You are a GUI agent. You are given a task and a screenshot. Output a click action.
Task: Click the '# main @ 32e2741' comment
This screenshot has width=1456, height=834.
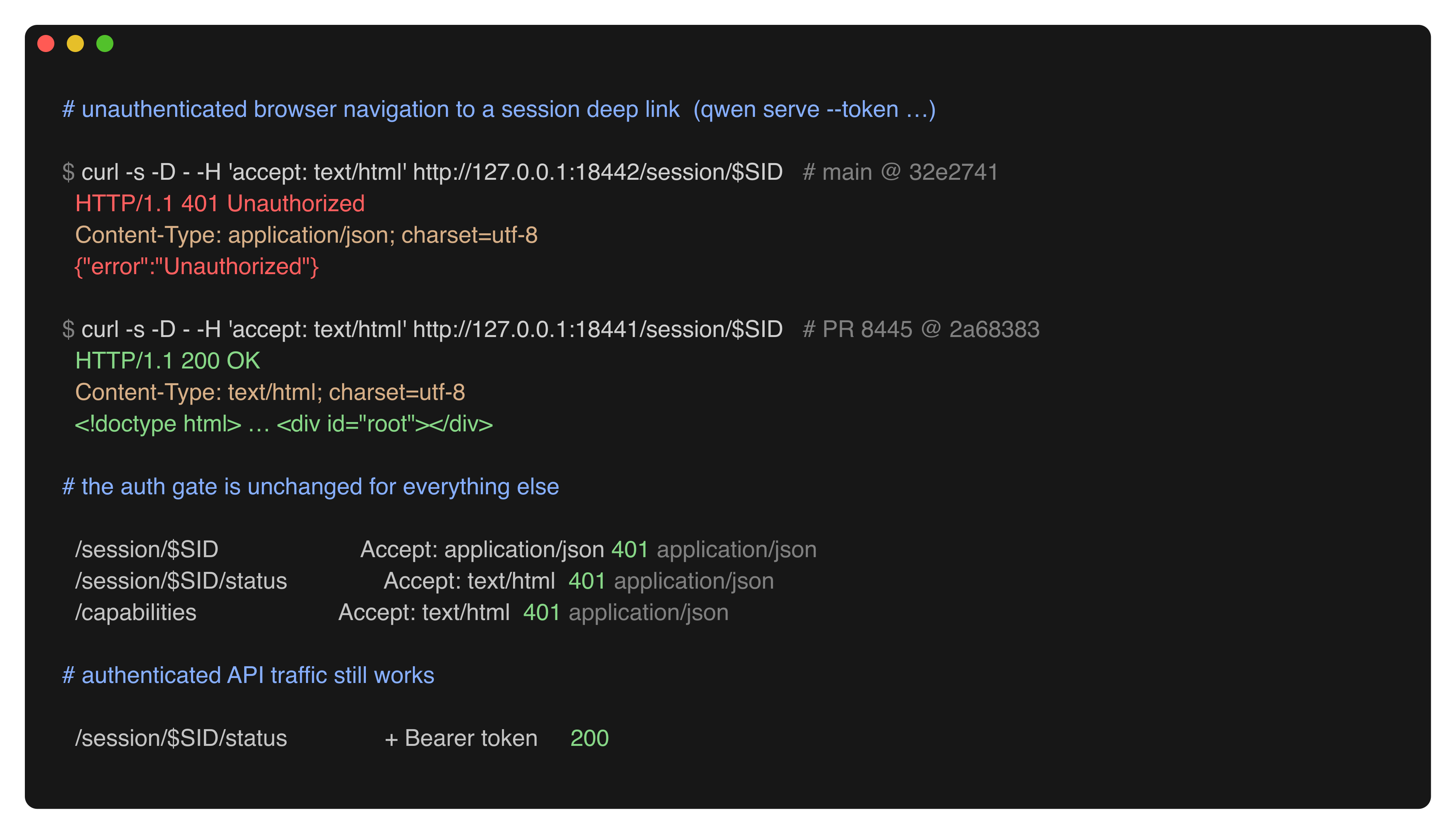[x=900, y=172]
